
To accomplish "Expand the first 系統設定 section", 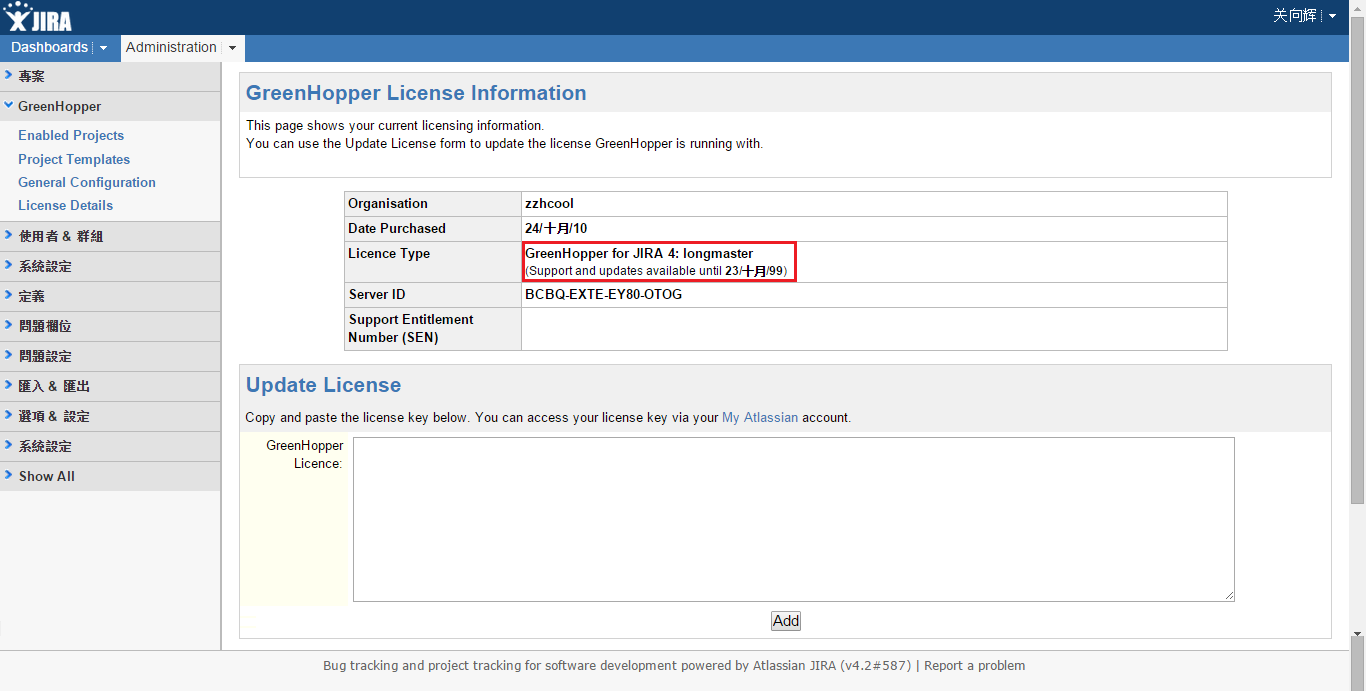I will click(x=110, y=266).
